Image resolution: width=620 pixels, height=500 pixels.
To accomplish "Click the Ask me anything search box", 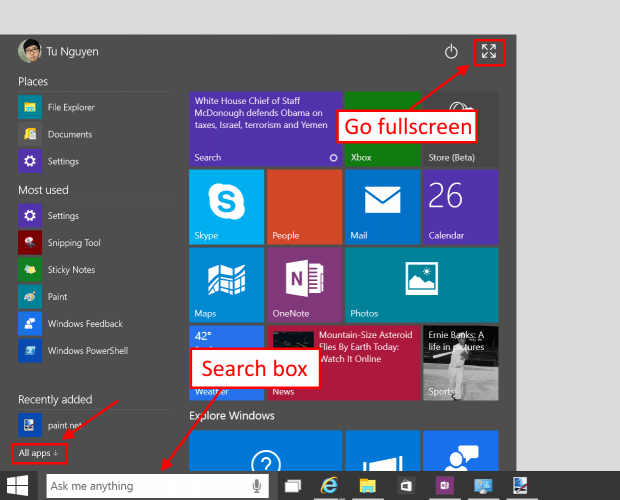I will [157, 486].
